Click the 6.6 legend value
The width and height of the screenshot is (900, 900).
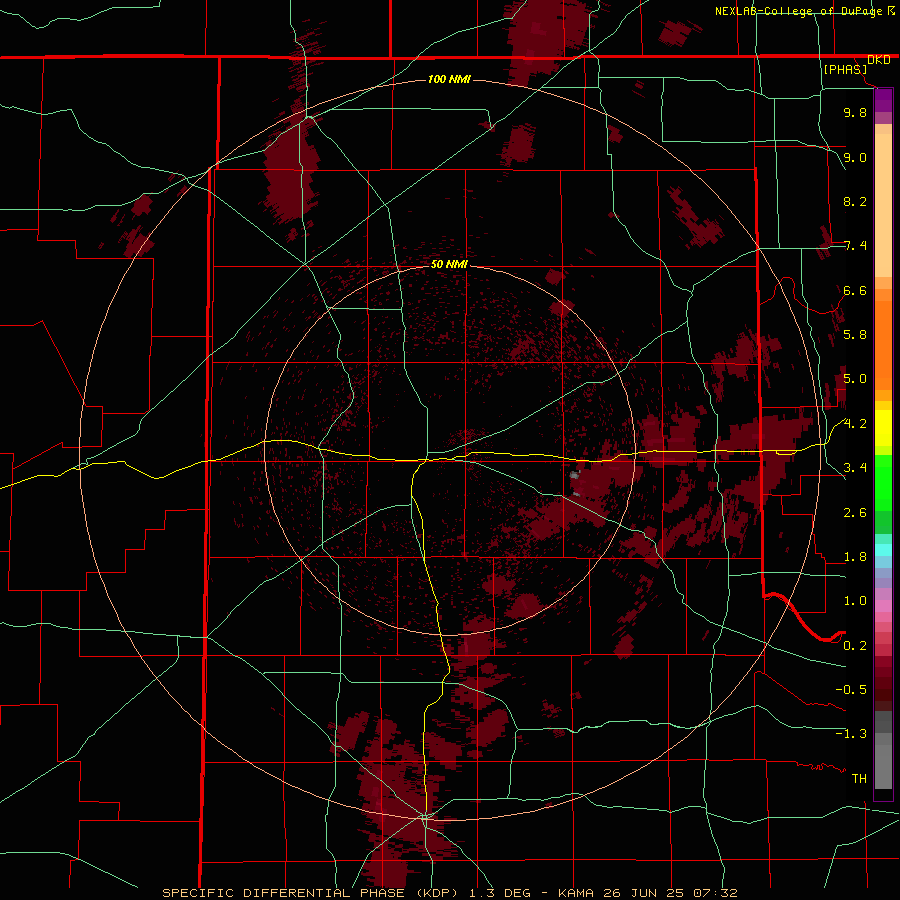(x=855, y=290)
